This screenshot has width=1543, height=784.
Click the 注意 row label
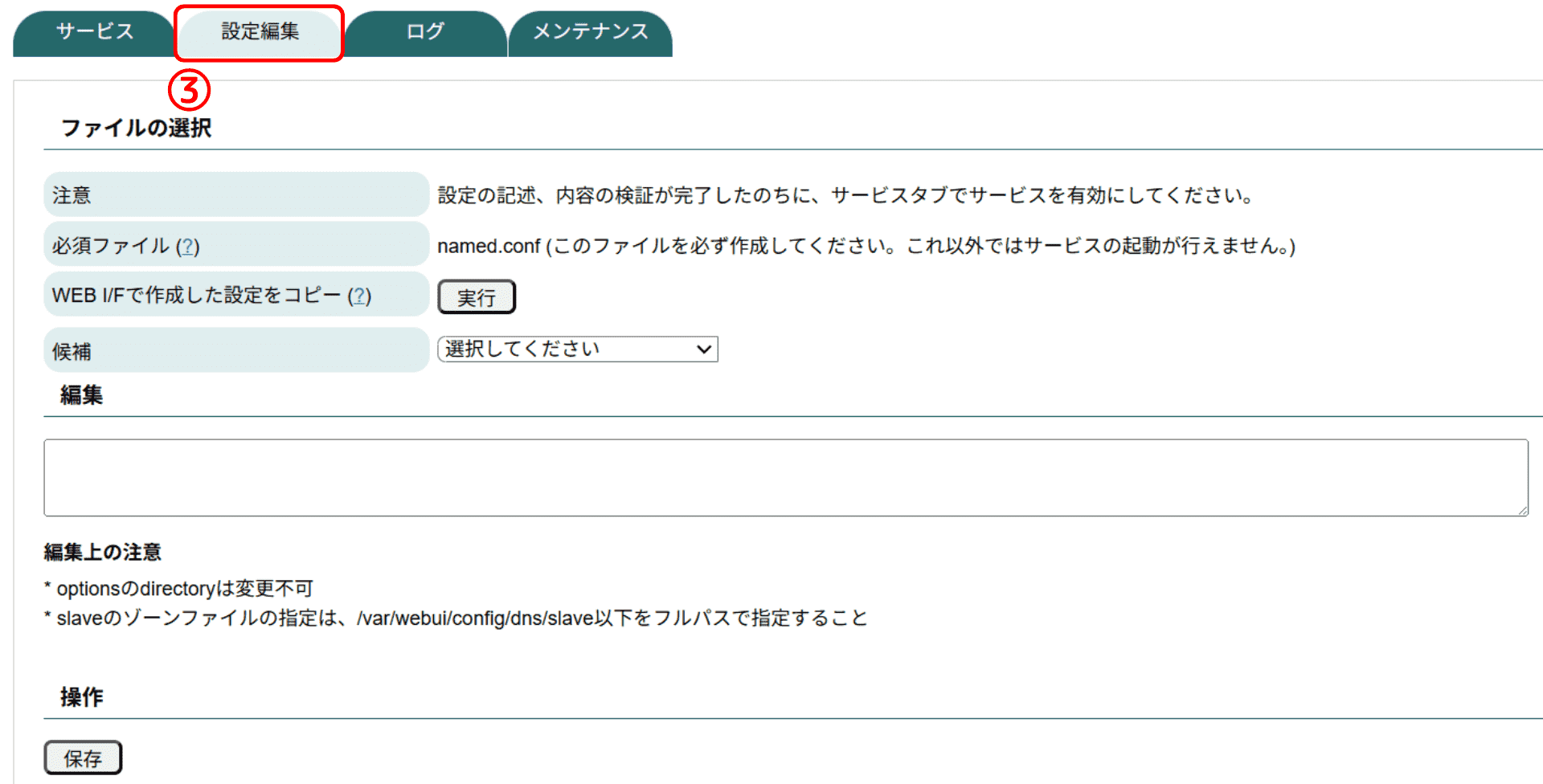[x=72, y=195]
